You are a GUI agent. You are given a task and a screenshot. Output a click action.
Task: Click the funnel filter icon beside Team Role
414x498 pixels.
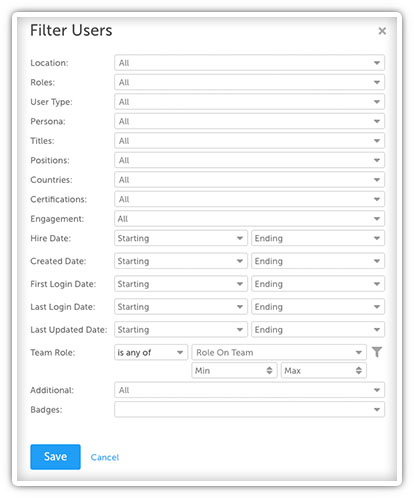[377, 352]
